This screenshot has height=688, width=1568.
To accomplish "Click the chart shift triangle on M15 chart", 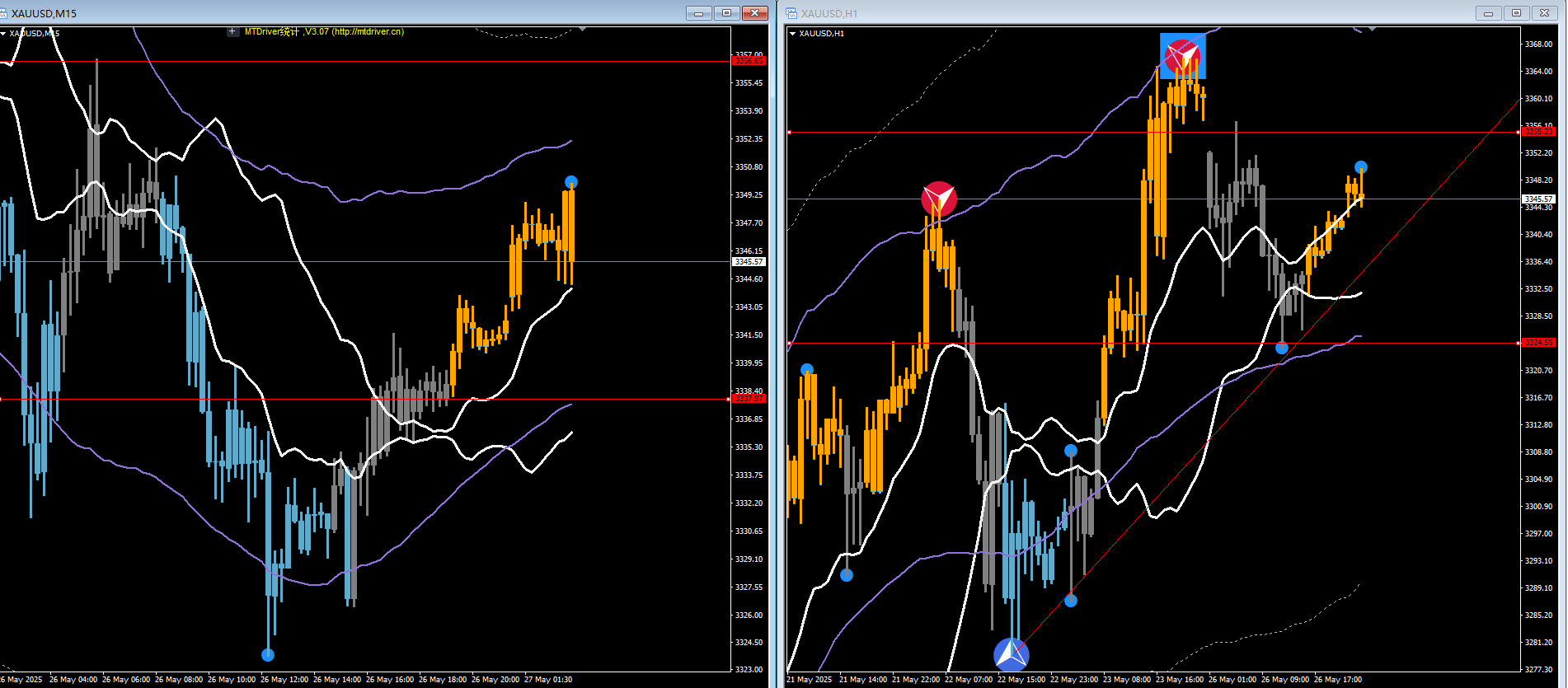I will click(x=583, y=30).
